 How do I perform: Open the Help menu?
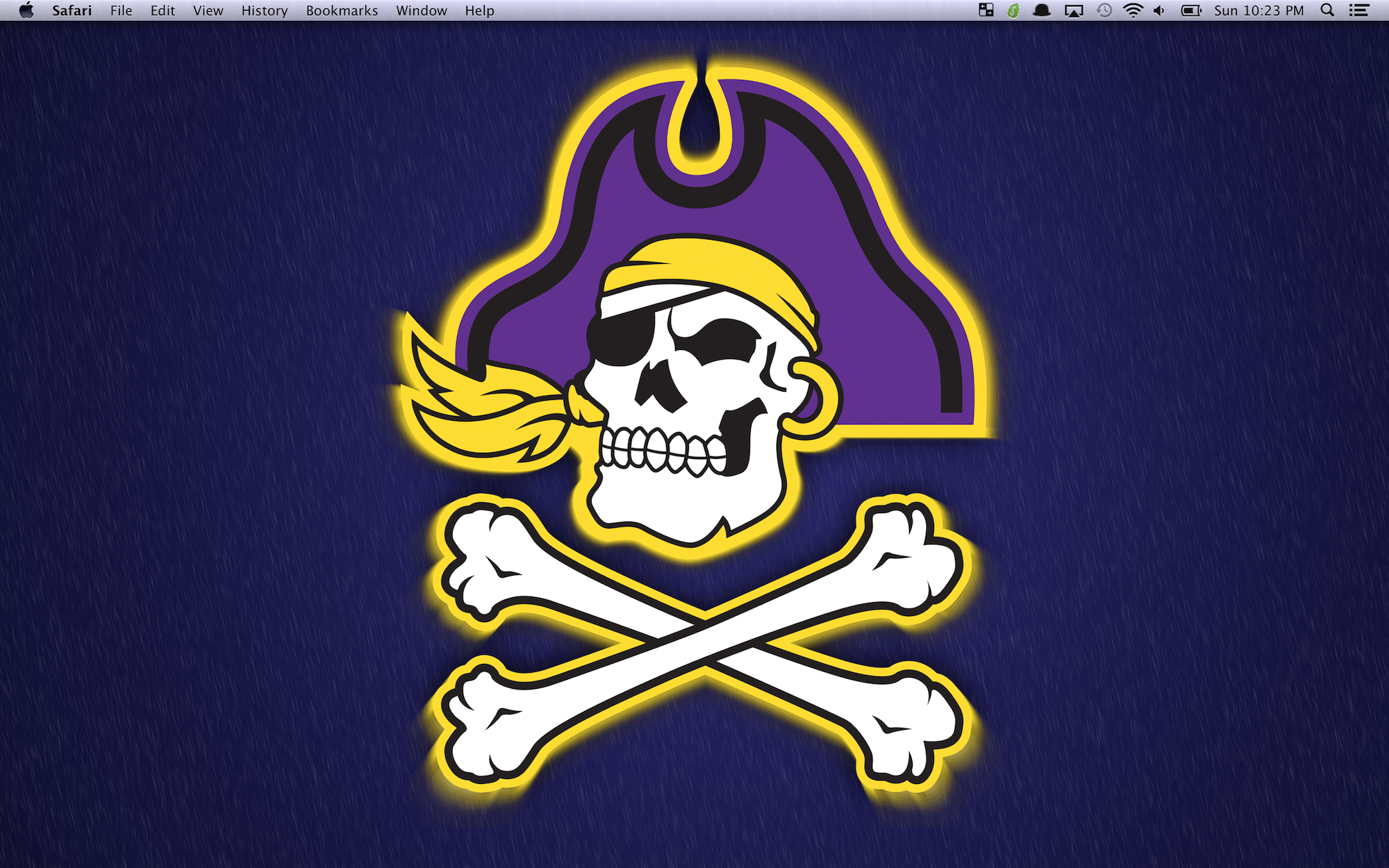(x=479, y=10)
